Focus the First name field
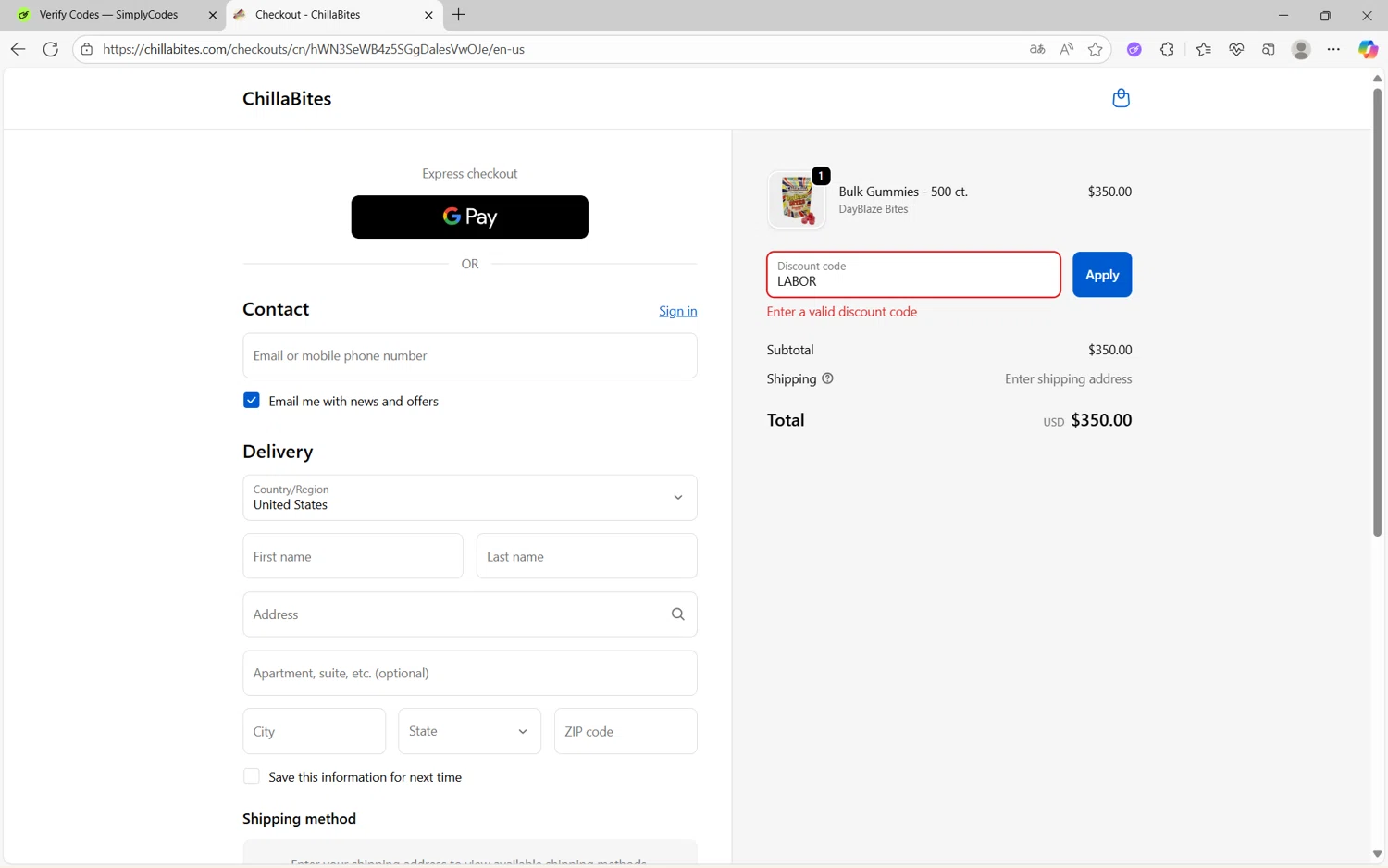 click(x=353, y=556)
